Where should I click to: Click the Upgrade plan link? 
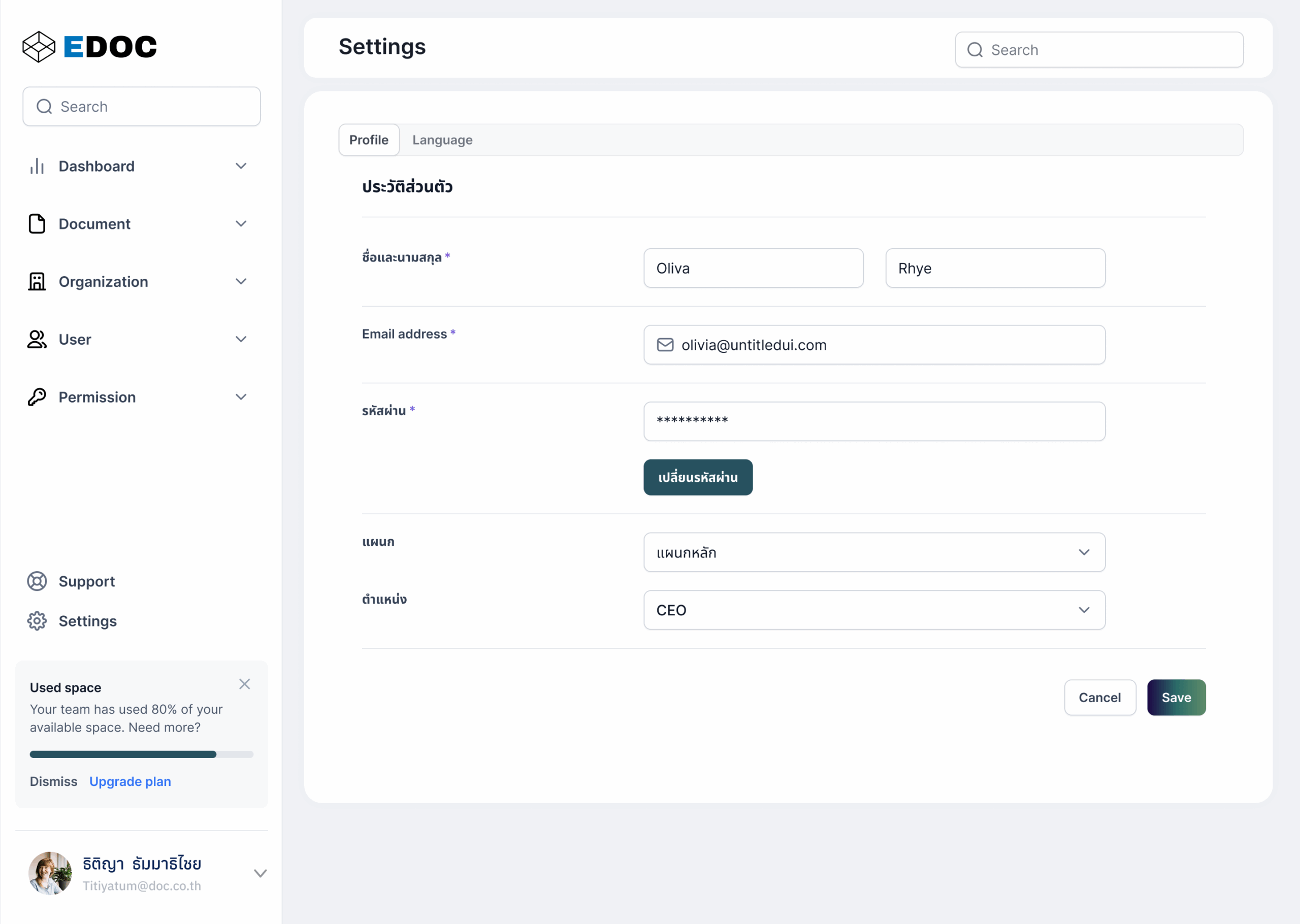[x=129, y=781]
